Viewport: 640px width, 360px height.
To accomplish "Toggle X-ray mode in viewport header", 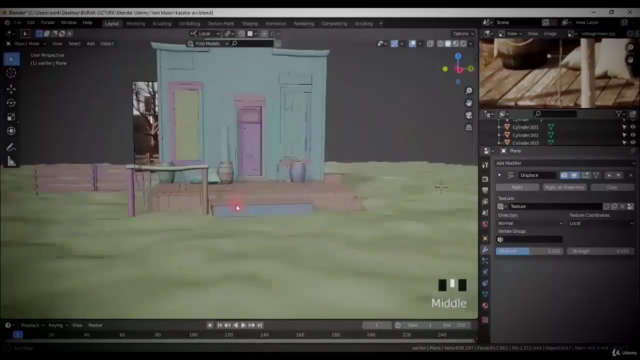I will click(430, 43).
